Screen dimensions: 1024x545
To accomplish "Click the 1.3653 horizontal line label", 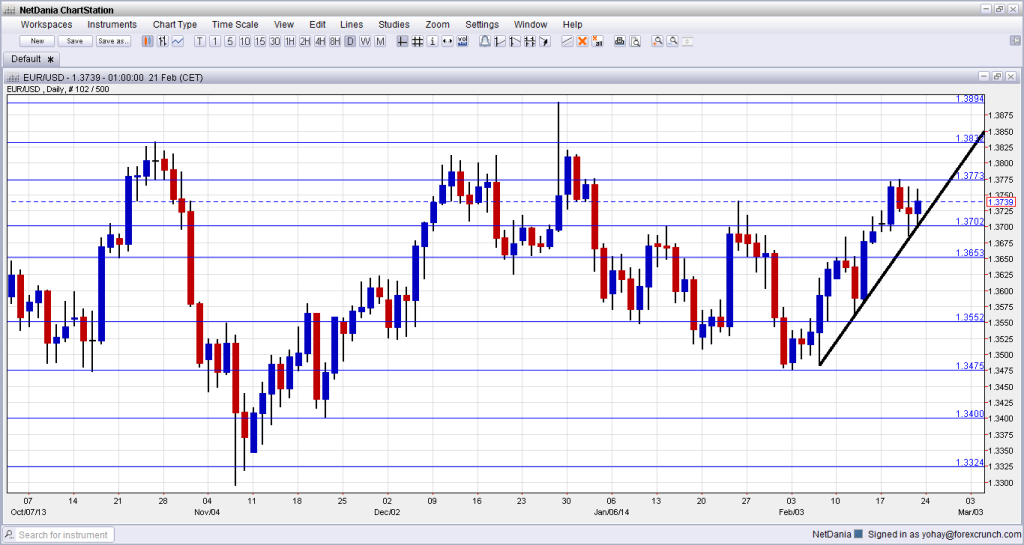I will coord(970,253).
